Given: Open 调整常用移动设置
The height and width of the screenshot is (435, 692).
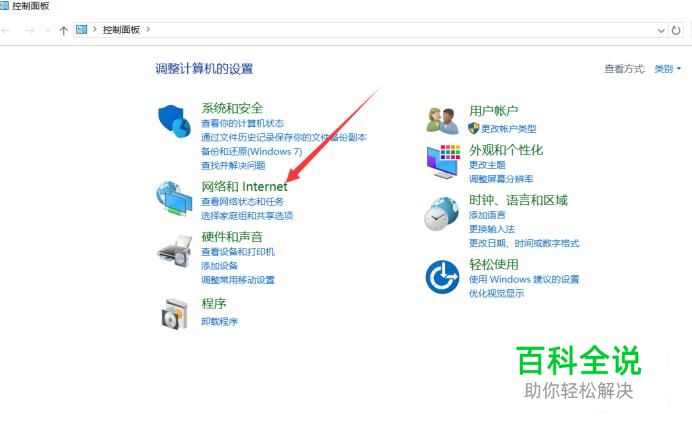Looking at the screenshot, I should pyautogui.click(x=238, y=280).
